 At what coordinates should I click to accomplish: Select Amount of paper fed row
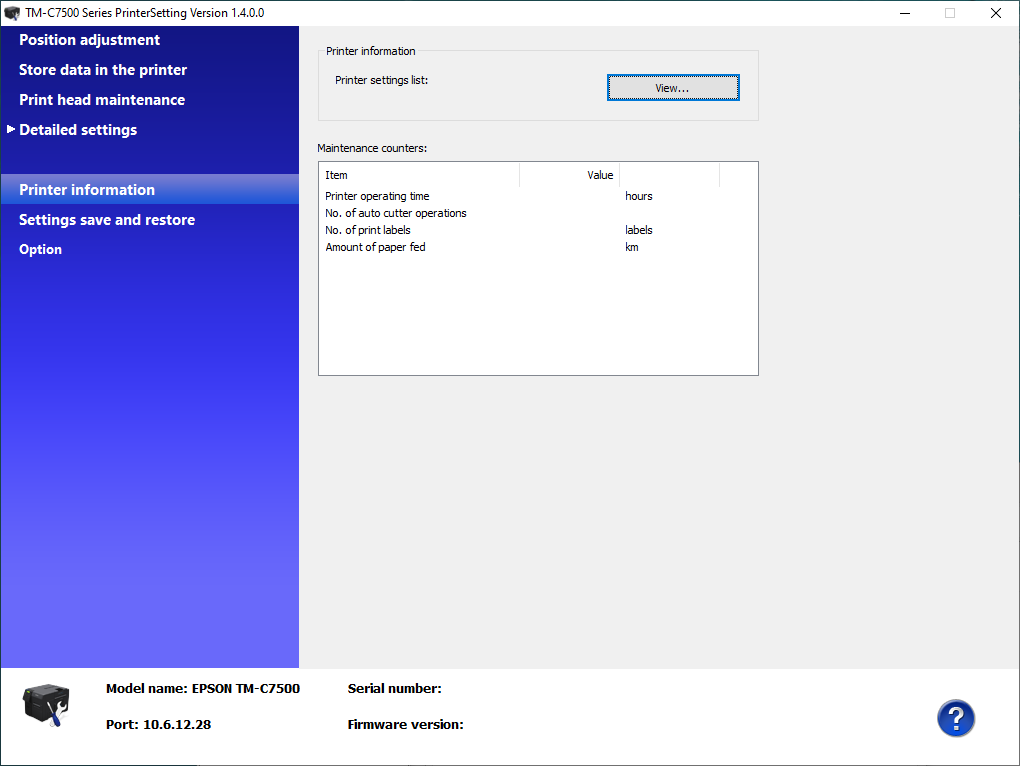pyautogui.click(x=375, y=247)
